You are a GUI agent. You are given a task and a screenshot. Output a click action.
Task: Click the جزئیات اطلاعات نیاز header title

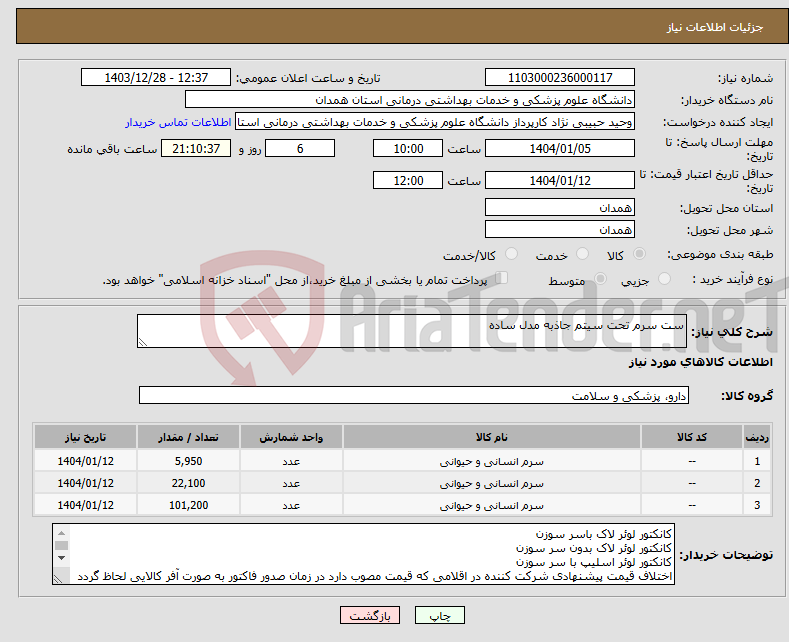[715, 27]
